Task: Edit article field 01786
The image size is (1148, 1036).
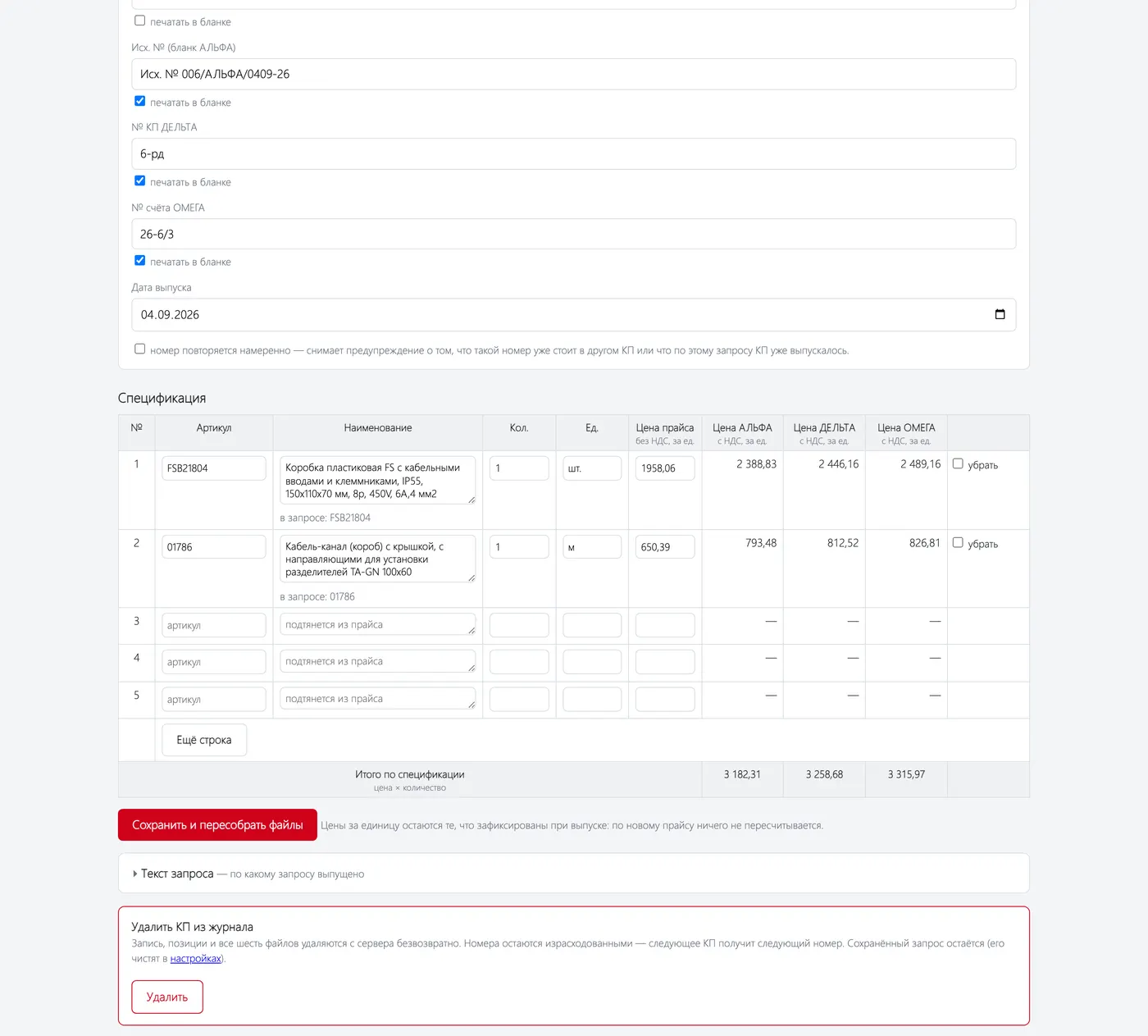Action: (x=214, y=547)
